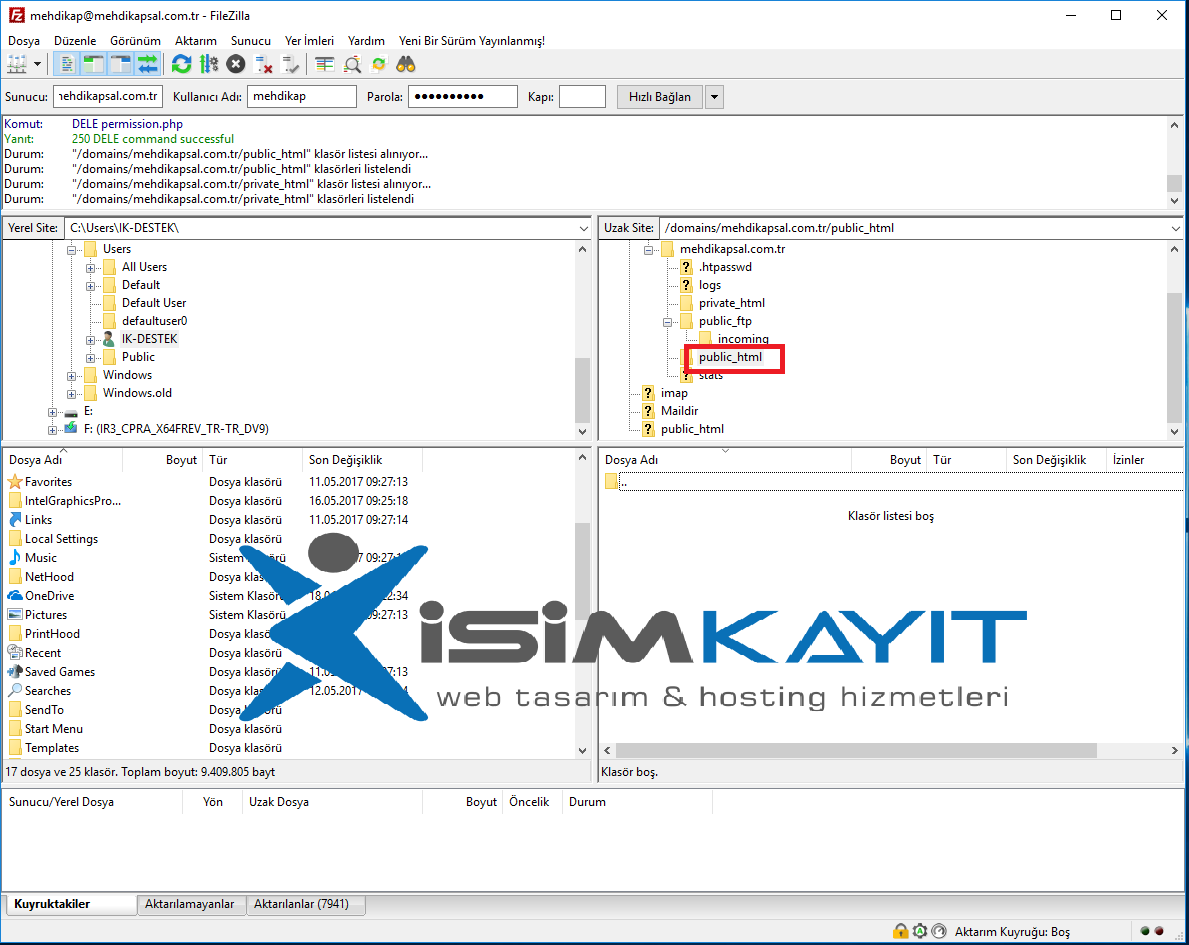Expand the Windows local folder
The image size is (1189, 945).
pos(71,375)
